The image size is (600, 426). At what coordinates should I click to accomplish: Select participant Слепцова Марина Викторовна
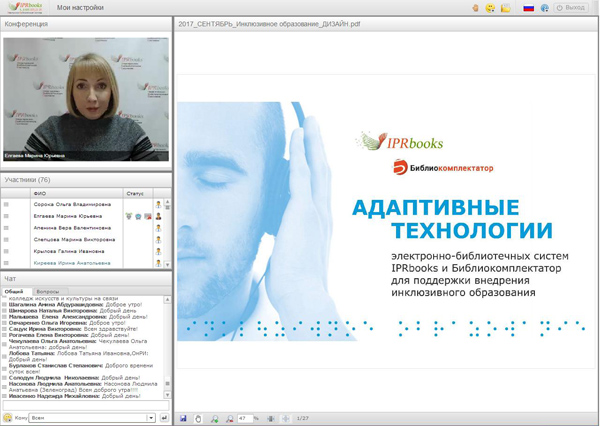[x=74, y=240]
